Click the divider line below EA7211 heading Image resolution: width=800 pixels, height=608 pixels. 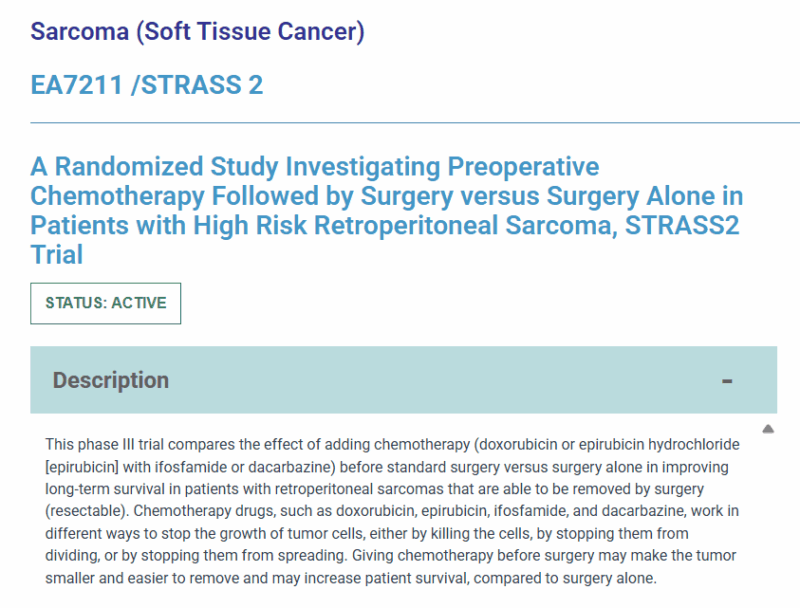tap(415, 123)
